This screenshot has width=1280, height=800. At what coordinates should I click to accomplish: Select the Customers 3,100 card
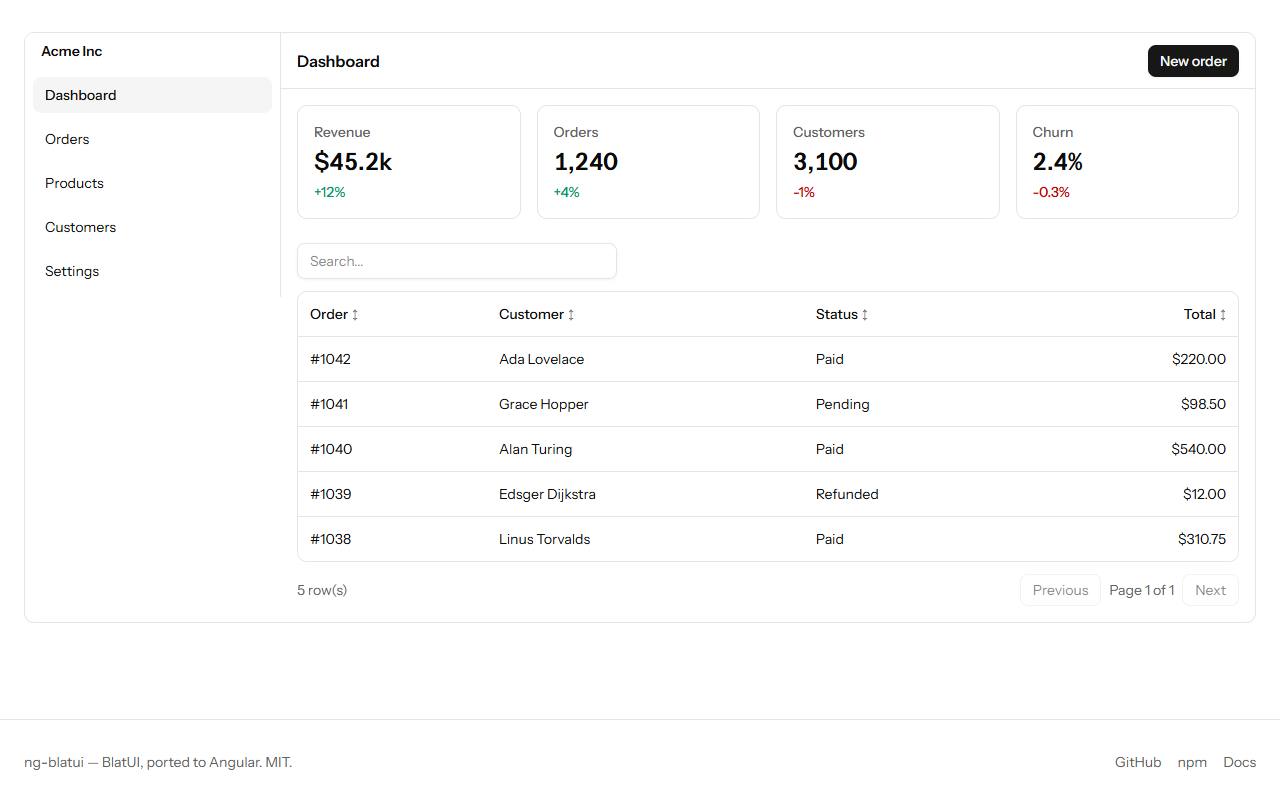[x=888, y=162]
